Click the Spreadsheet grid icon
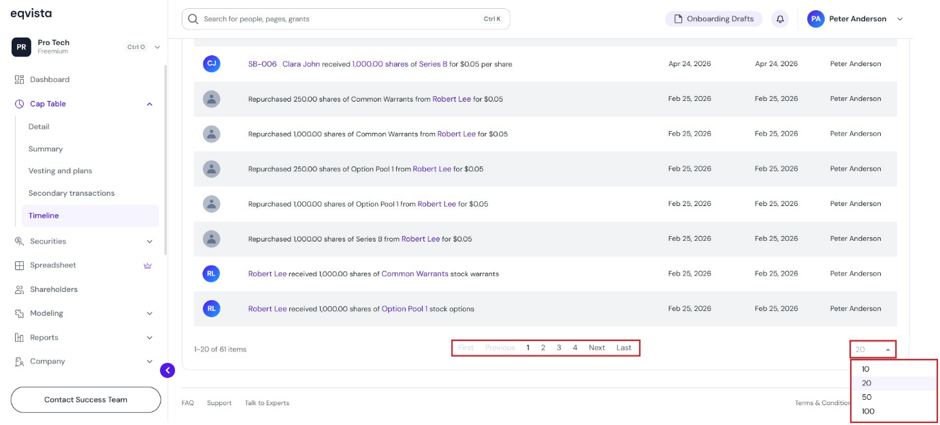The image size is (940, 425). pyautogui.click(x=19, y=266)
